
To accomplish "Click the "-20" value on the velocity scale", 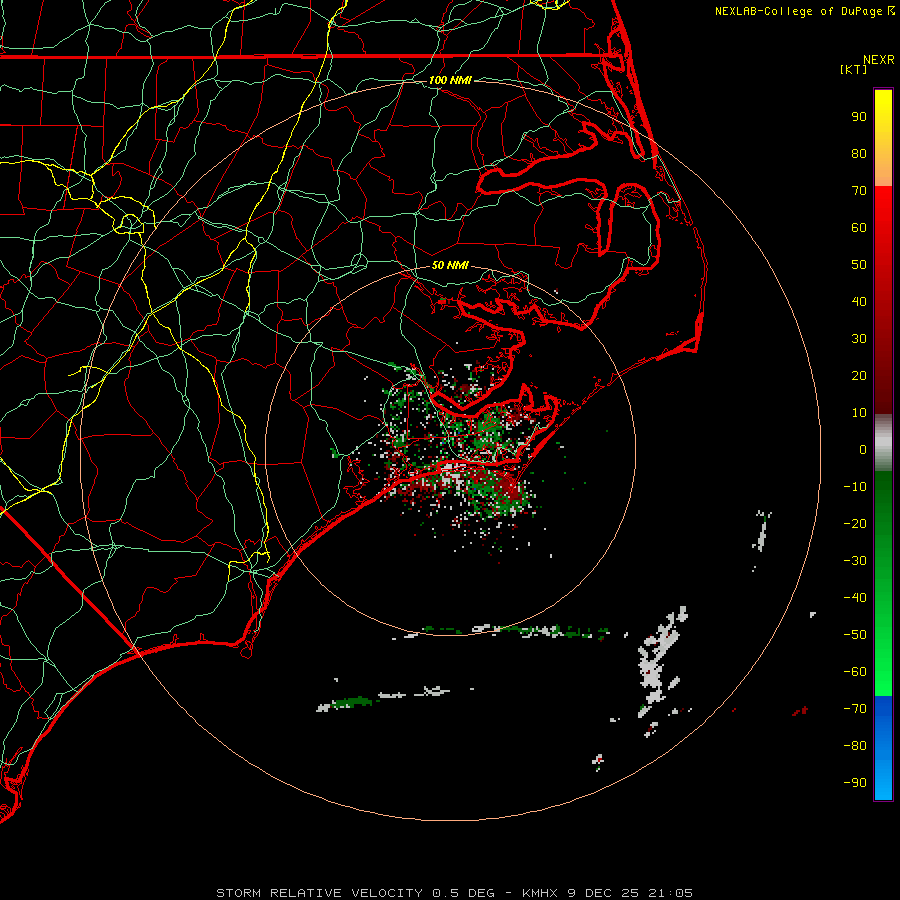I will pos(855,523).
